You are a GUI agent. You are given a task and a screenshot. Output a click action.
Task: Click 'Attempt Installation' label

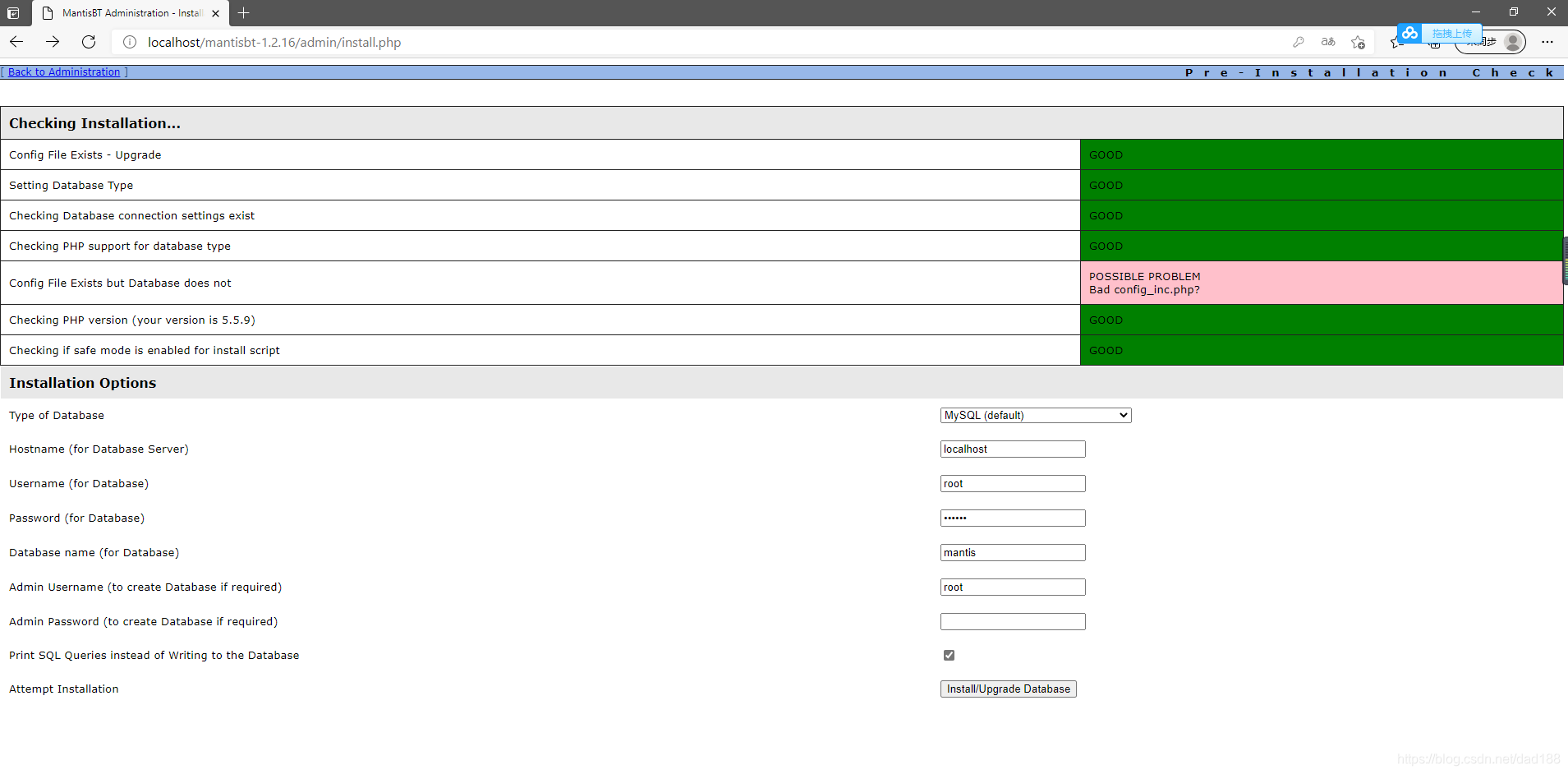point(64,689)
